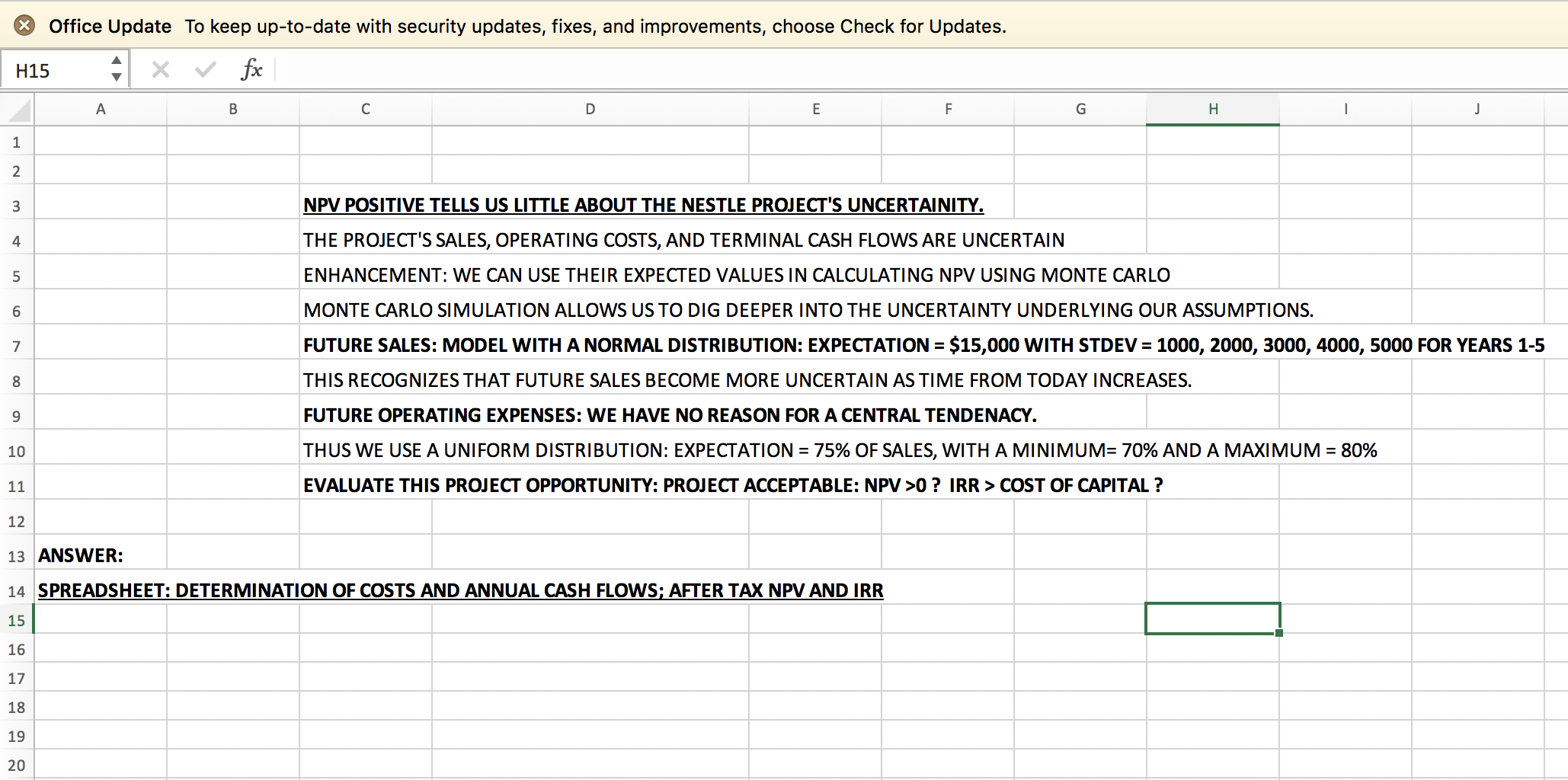Click 'THIS RECOGNIZES THAT FUTURE SALES' text
This screenshot has height=780, width=1568.
(747, 380)
